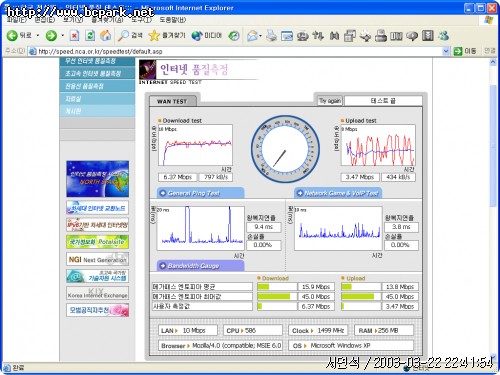
Task: Open the 도움말(H) menu
Action: pyautogui.click(x=172, y=20)
